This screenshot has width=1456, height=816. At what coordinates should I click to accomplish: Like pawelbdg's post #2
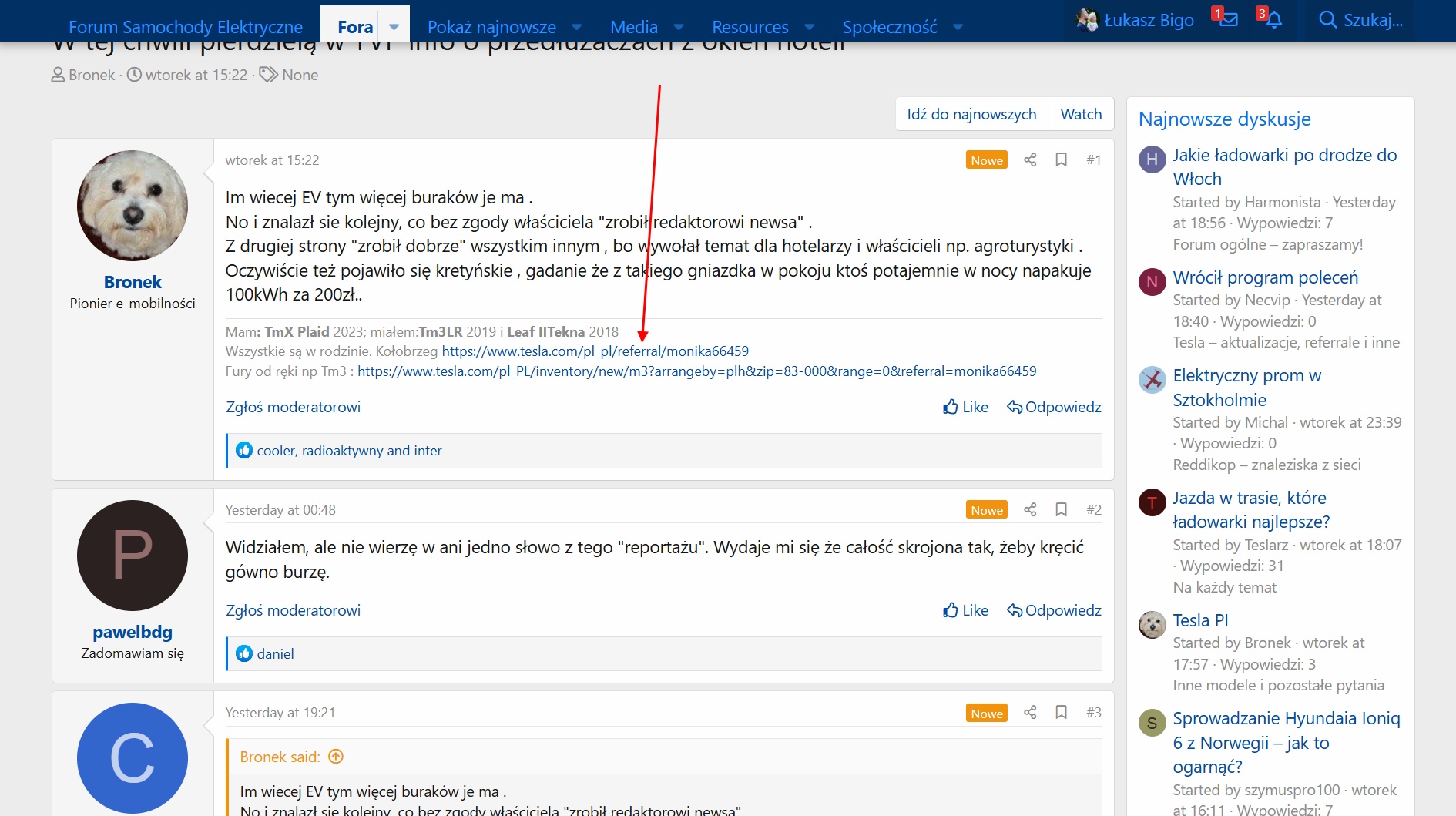965,610
